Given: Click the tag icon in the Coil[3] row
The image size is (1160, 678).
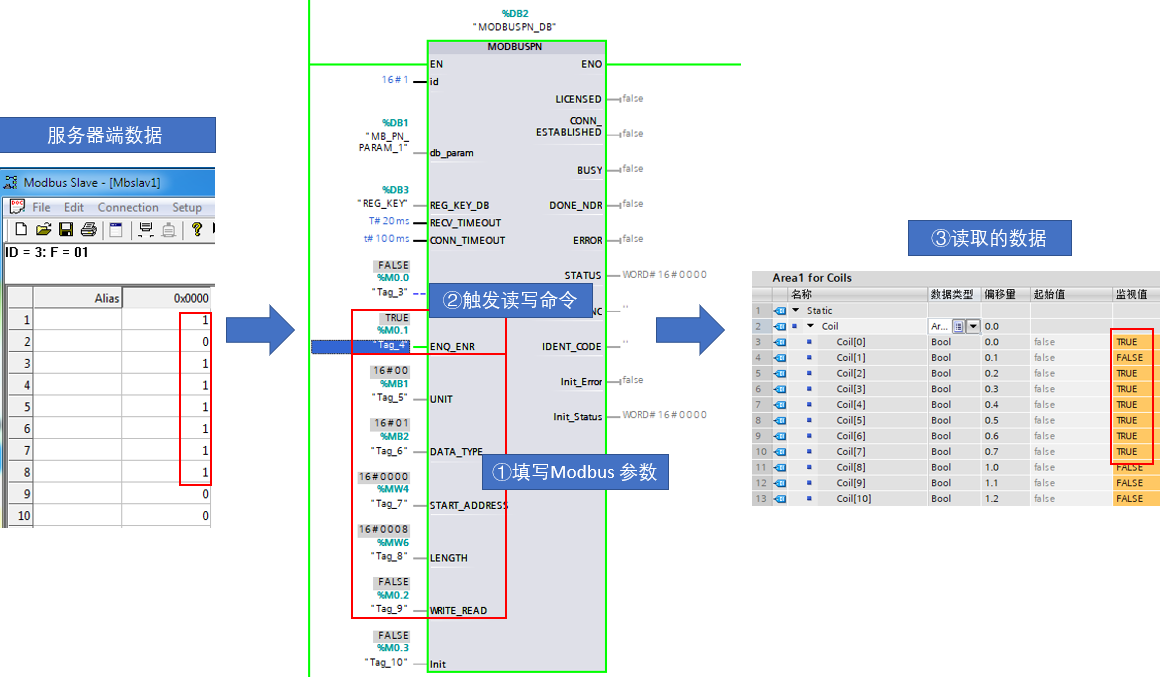Looking at the screenshot, I should coord(780,389).
